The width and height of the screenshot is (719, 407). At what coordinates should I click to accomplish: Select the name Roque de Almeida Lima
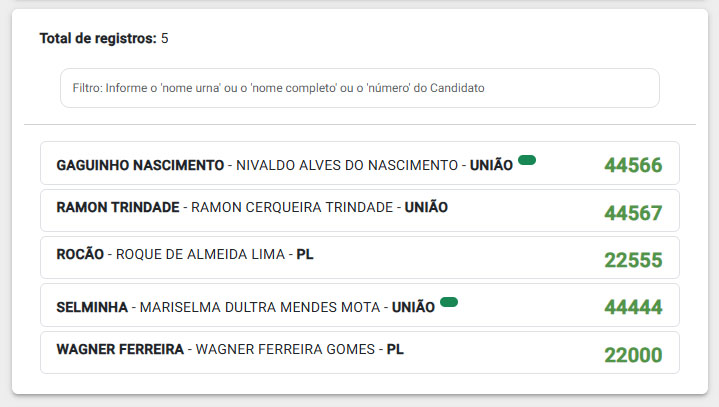click(x=200, y=254)
